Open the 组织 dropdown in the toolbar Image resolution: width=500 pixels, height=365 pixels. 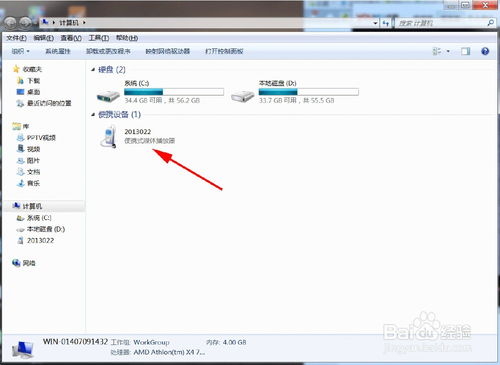pos(20,51)
